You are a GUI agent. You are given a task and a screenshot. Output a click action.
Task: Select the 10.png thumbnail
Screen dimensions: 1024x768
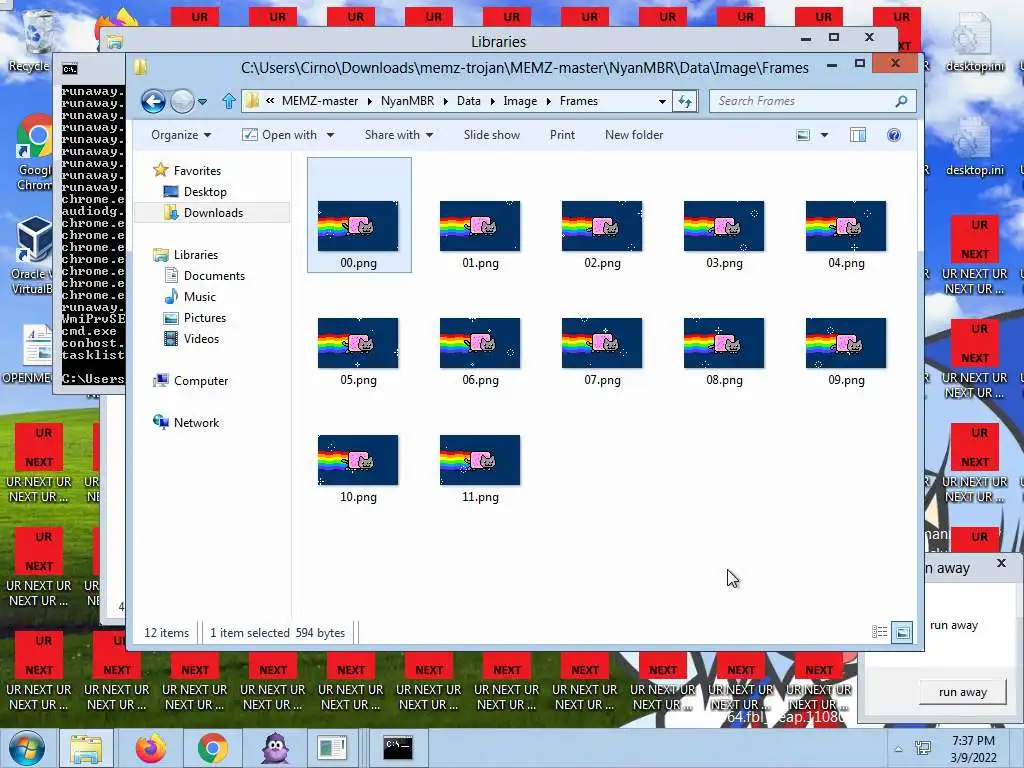click(359, 460)
